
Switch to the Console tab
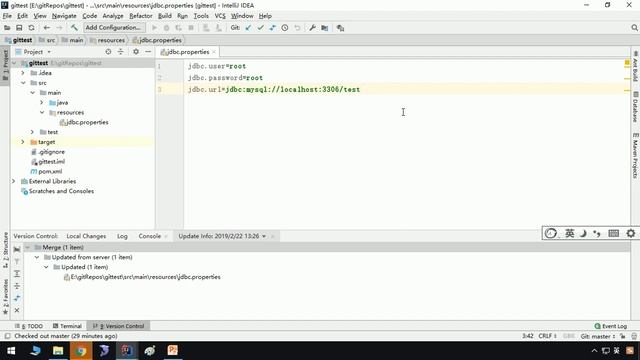point(149,236)
